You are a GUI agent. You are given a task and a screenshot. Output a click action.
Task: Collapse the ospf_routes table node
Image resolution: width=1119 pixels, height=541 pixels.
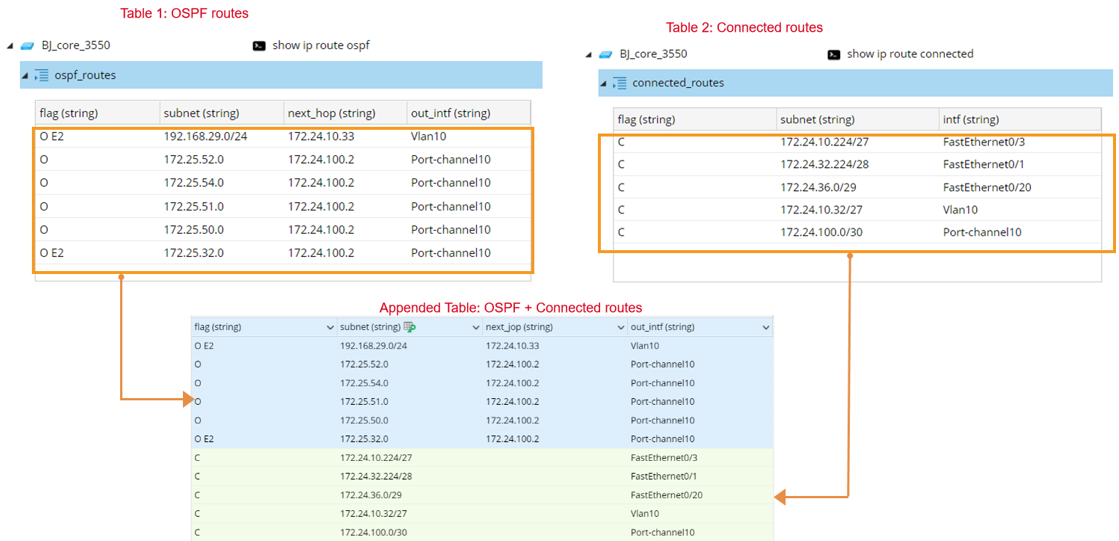(x=25, y=75)
